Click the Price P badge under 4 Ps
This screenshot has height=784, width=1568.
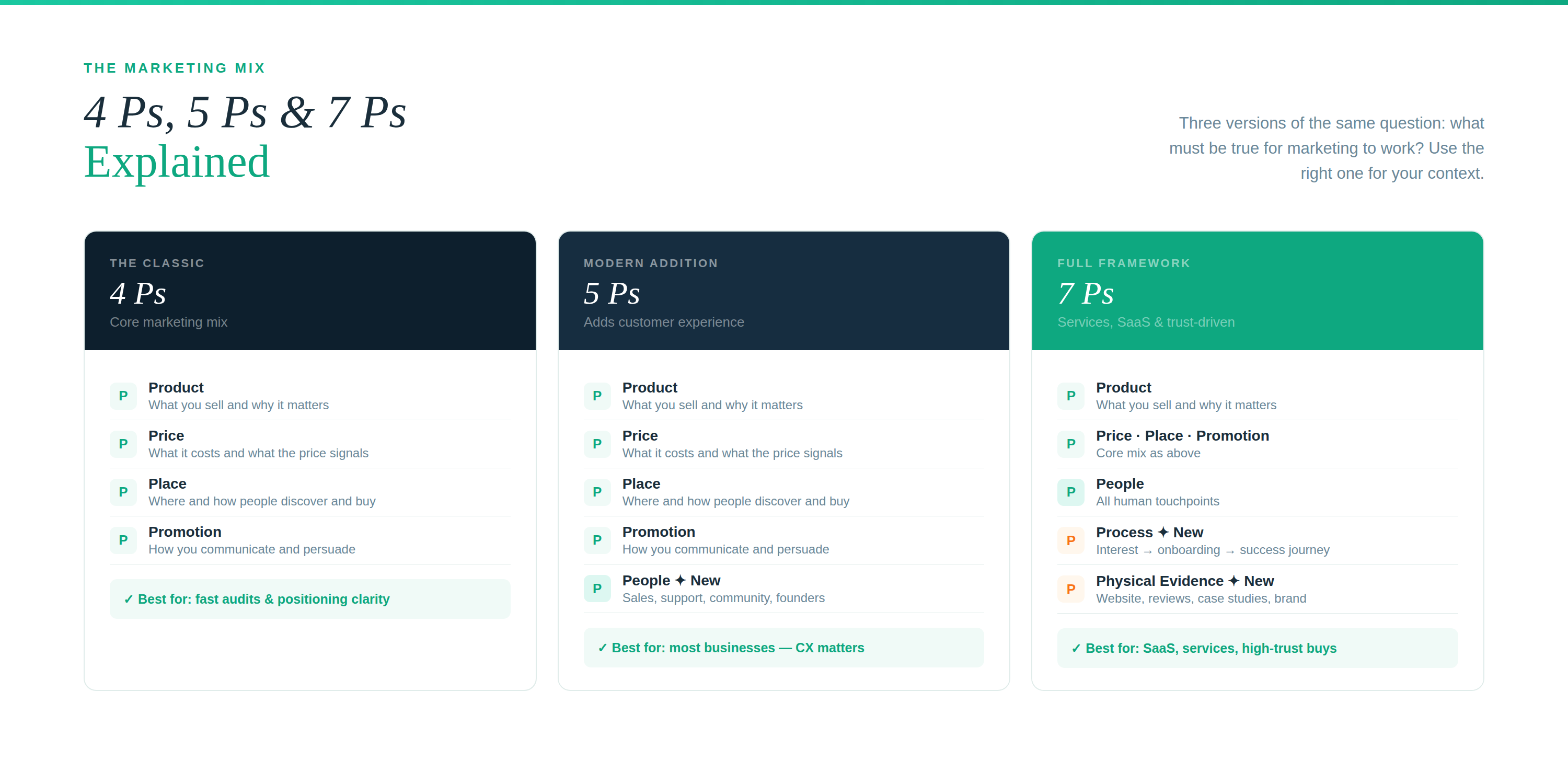123,444
